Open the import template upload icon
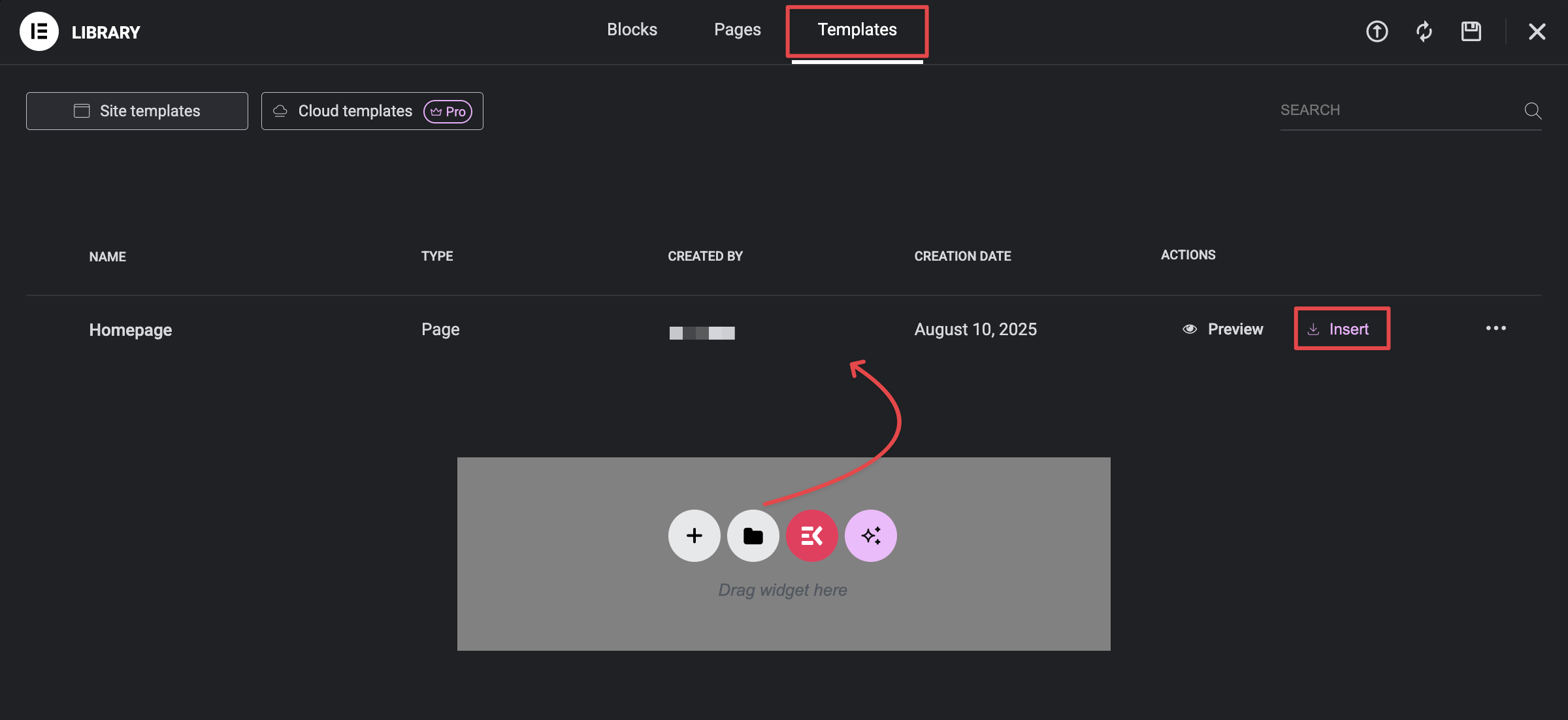Image resolution: width=1568 pixels, height=720 pixels. tap(1377, 31)
